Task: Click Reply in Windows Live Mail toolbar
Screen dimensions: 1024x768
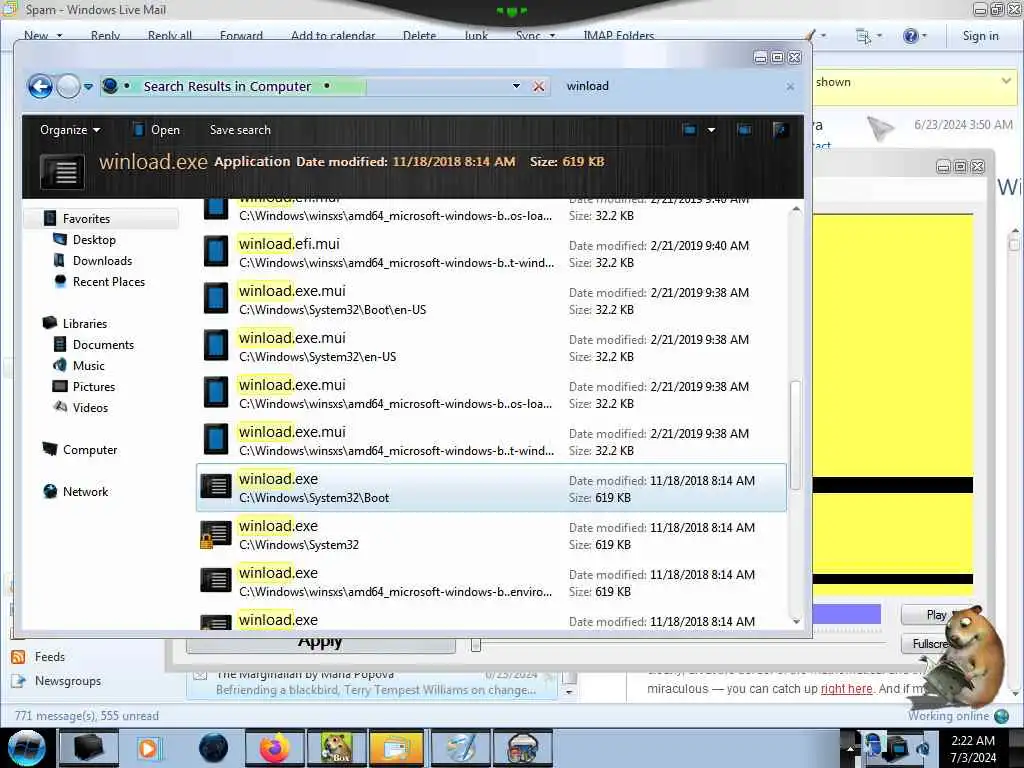Action: pyautogui.click(x=105, y=35)
